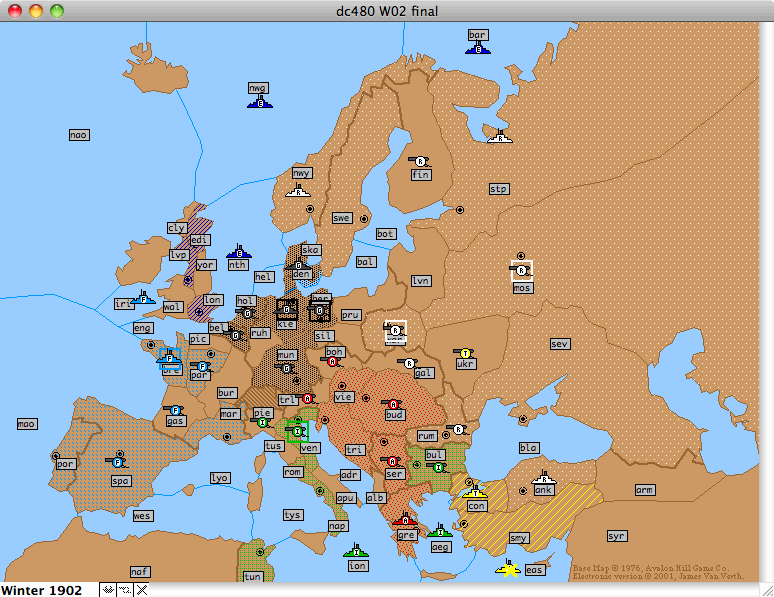The height and width of the screenshot is (597, 774).
Task: Select the Turkish fleet in eas
Action: [x=508, y=569]
